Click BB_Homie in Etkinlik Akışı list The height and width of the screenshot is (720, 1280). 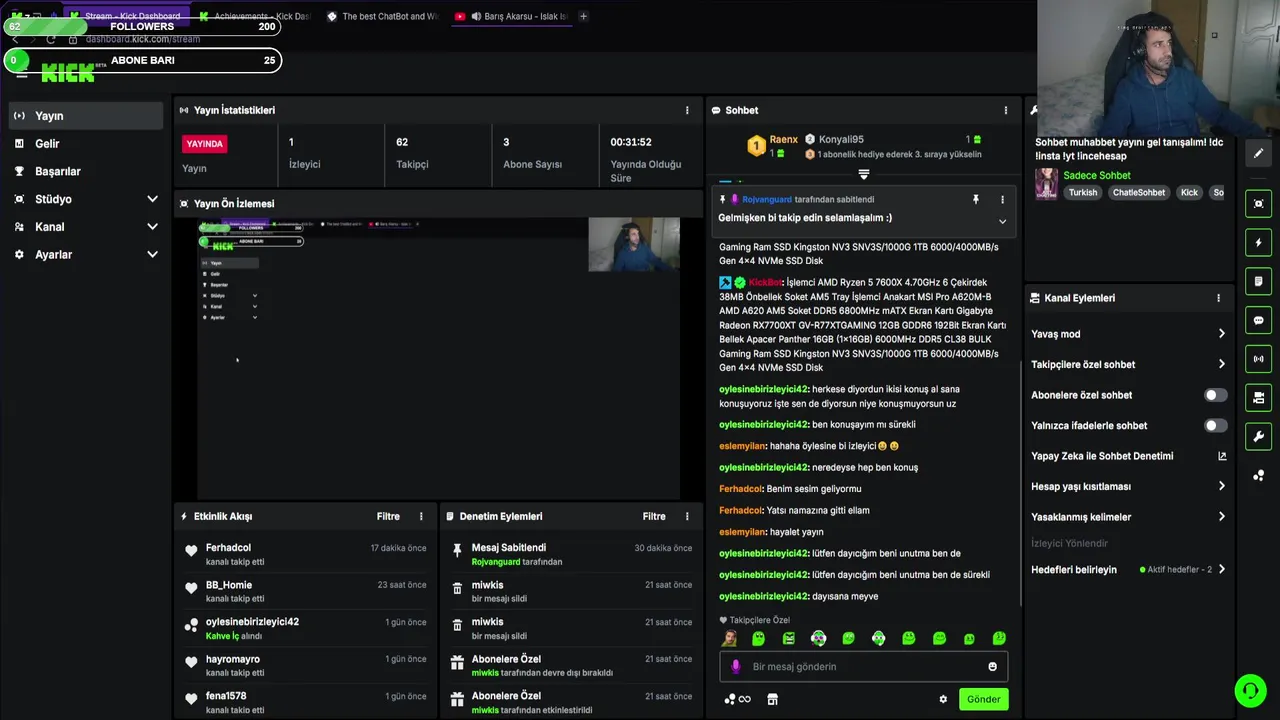point(229,585)
